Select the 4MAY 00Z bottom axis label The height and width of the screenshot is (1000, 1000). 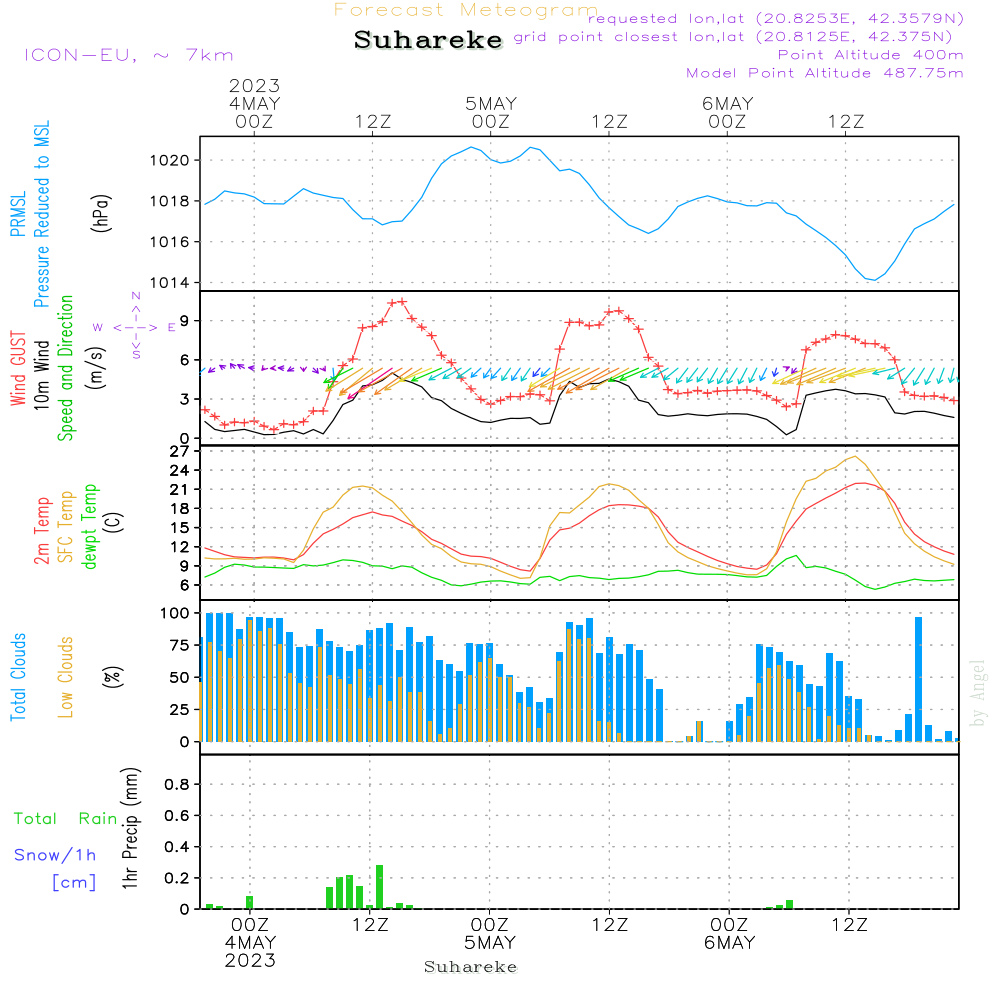tap(250, 943)
